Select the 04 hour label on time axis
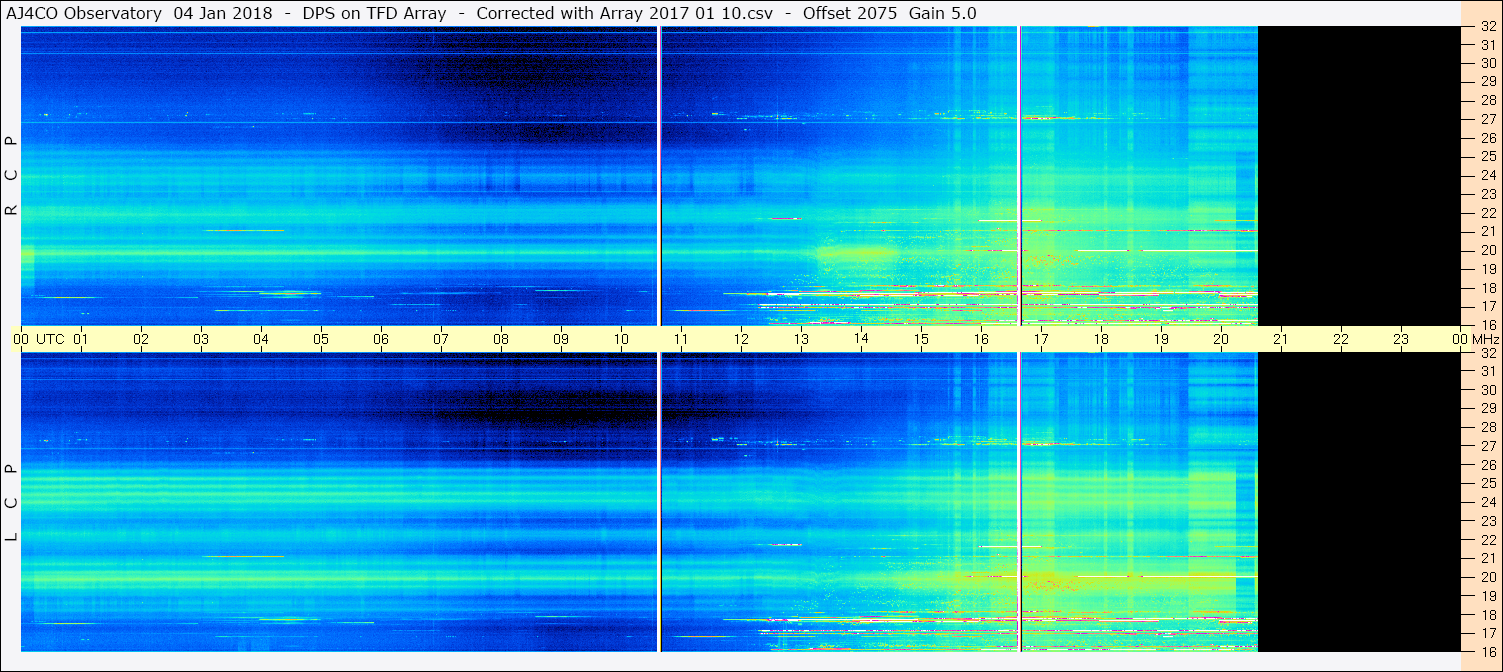Viewport: 1503px width, 672px height. 261,339
